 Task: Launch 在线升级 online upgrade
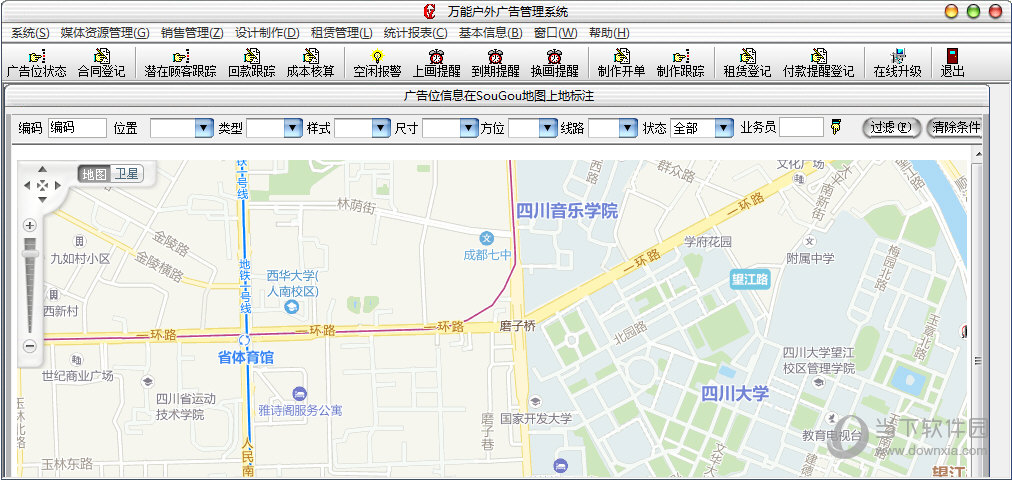897,62
